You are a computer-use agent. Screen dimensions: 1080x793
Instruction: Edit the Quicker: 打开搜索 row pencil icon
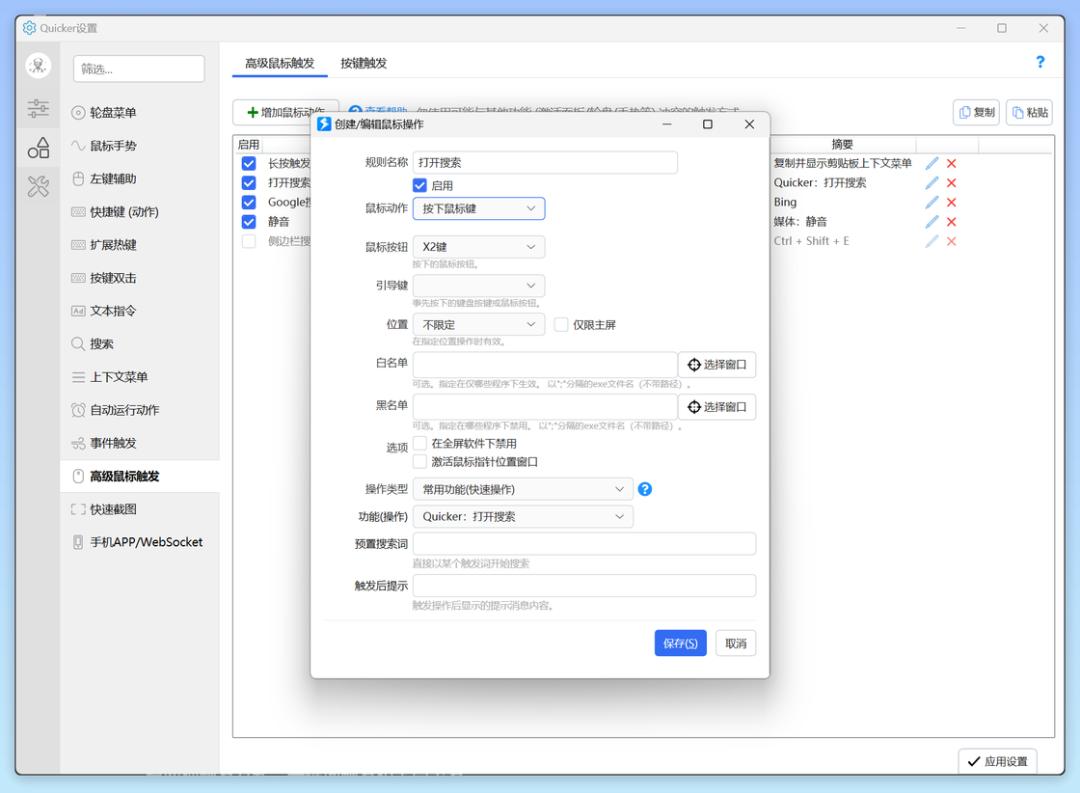pos(931,183)
